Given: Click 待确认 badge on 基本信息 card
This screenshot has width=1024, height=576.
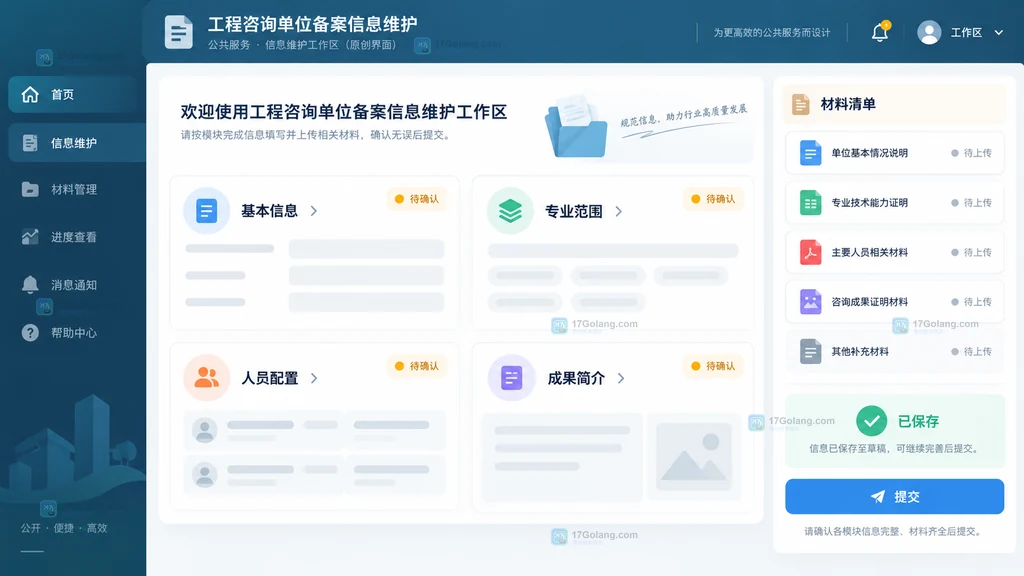Looking at the screenshot, I should (417, 199).
